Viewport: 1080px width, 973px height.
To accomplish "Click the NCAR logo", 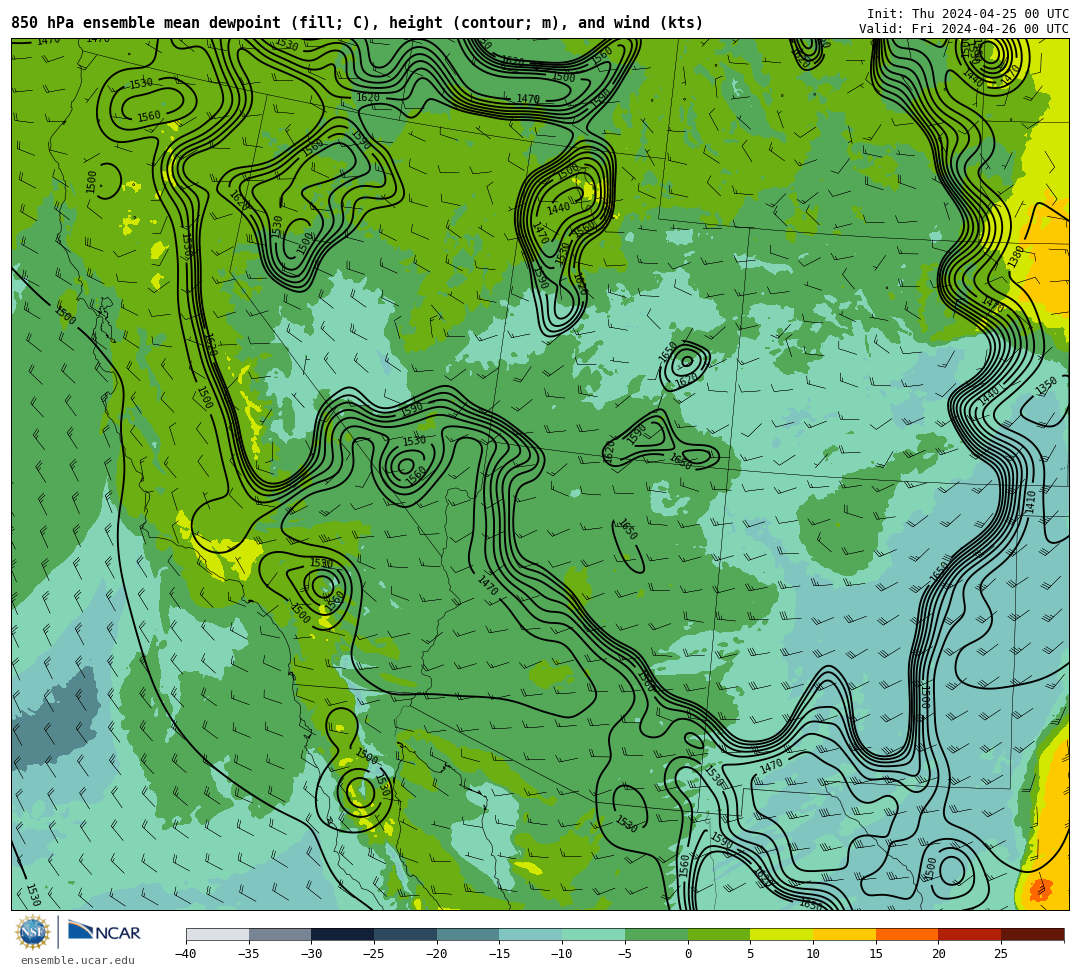I will tap(104, 932).
